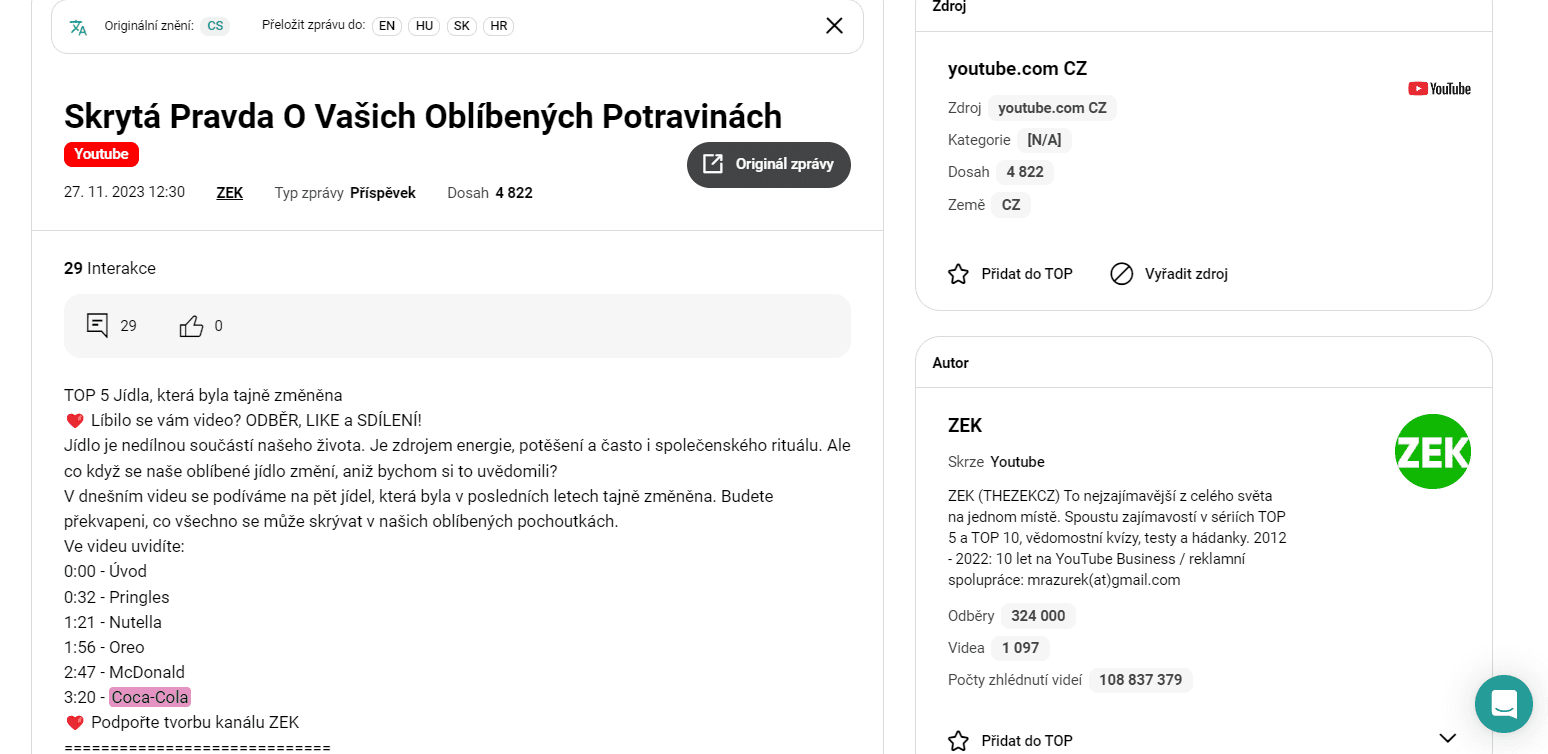Click the heart icon before Líbilo se
The width and height of the screenshot is (1548, 754).
coord(75,420)
